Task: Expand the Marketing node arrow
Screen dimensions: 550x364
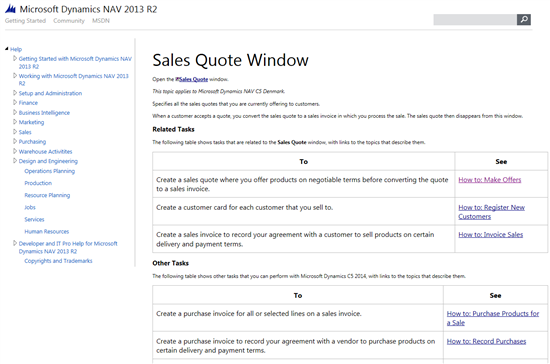Action: pyautogui.click(x=15, y=122)
